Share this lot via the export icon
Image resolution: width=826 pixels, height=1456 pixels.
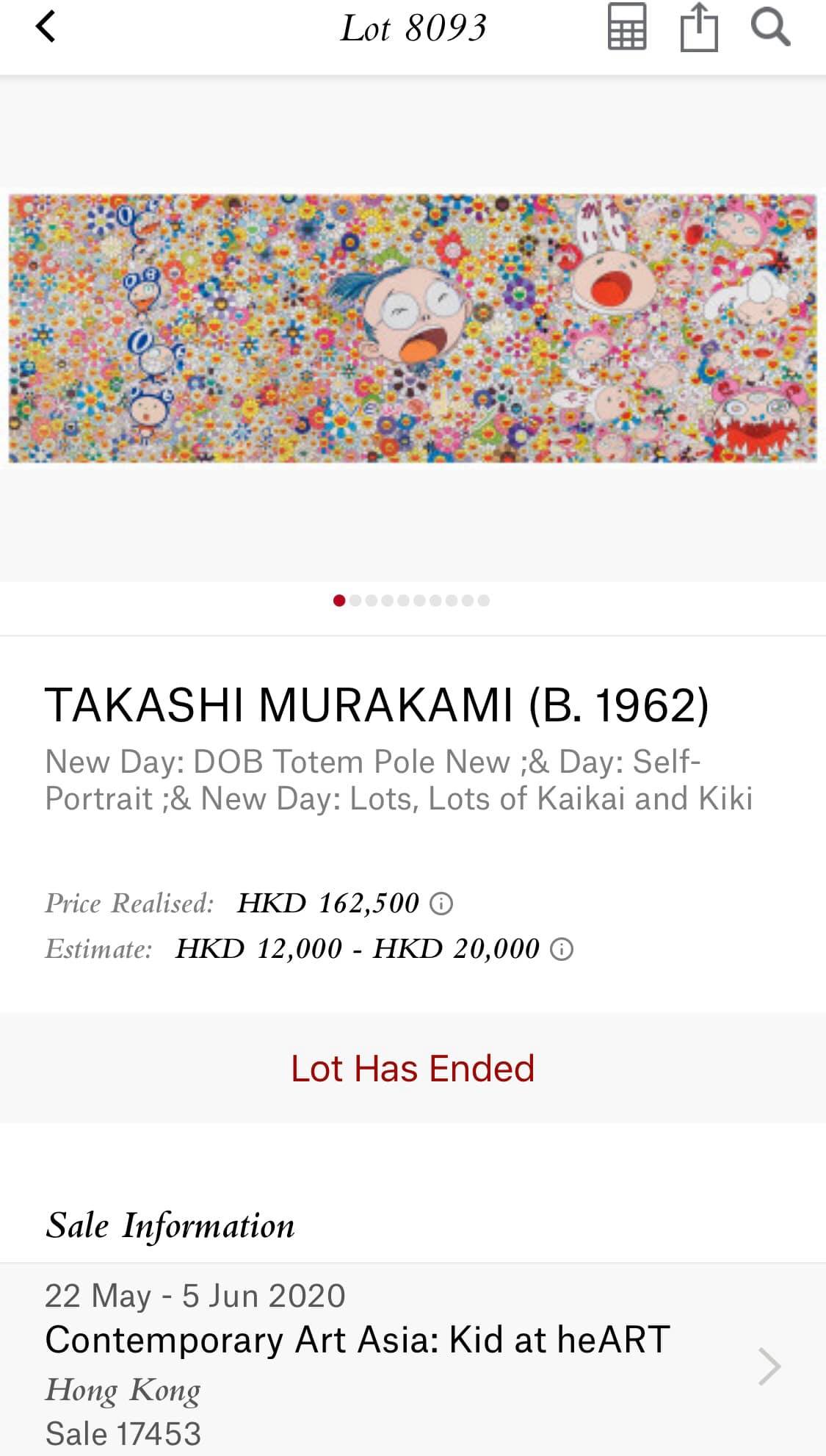(699, 28)
